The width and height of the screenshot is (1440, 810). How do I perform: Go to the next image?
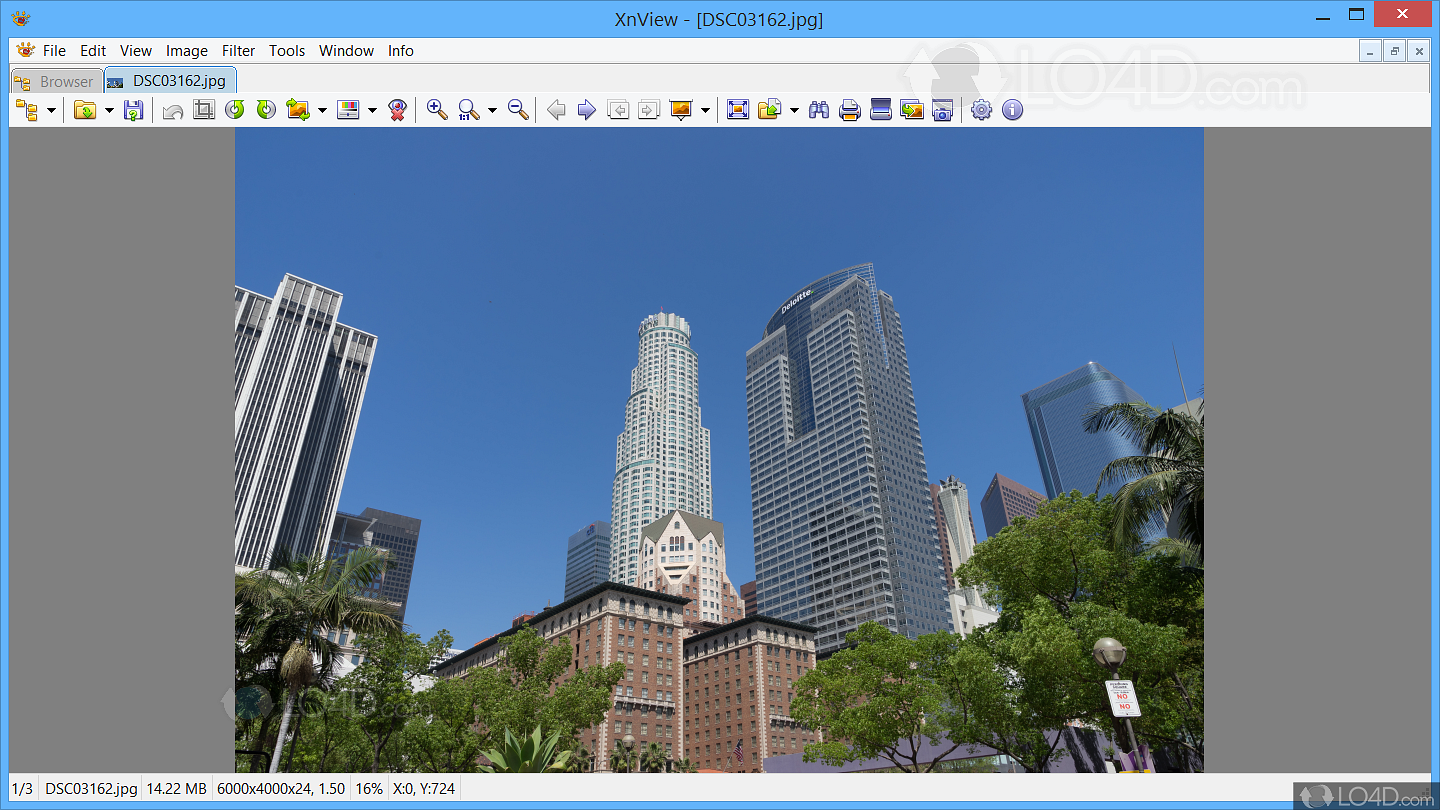pos(587,110)
